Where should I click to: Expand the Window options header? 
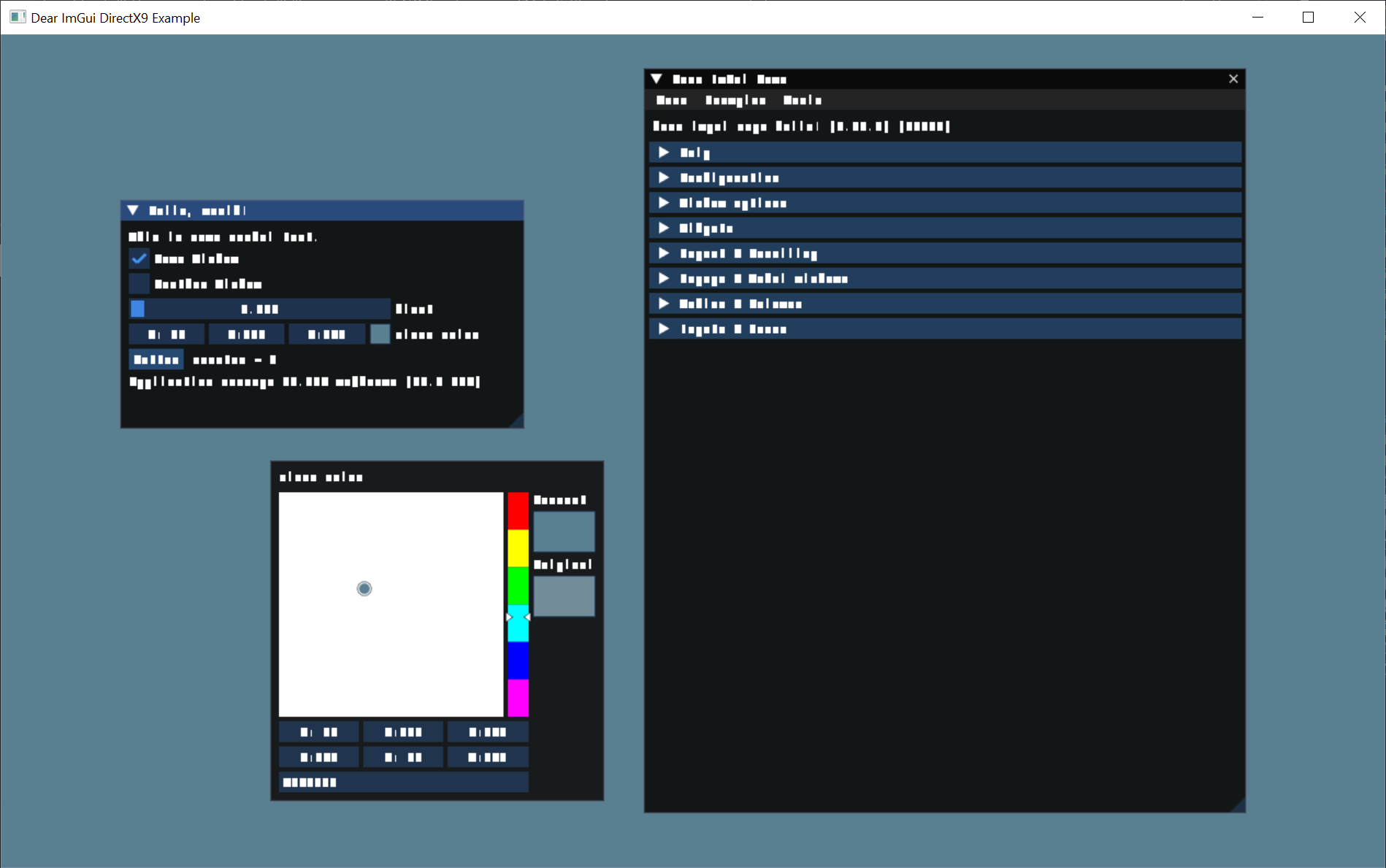(945, 203)
